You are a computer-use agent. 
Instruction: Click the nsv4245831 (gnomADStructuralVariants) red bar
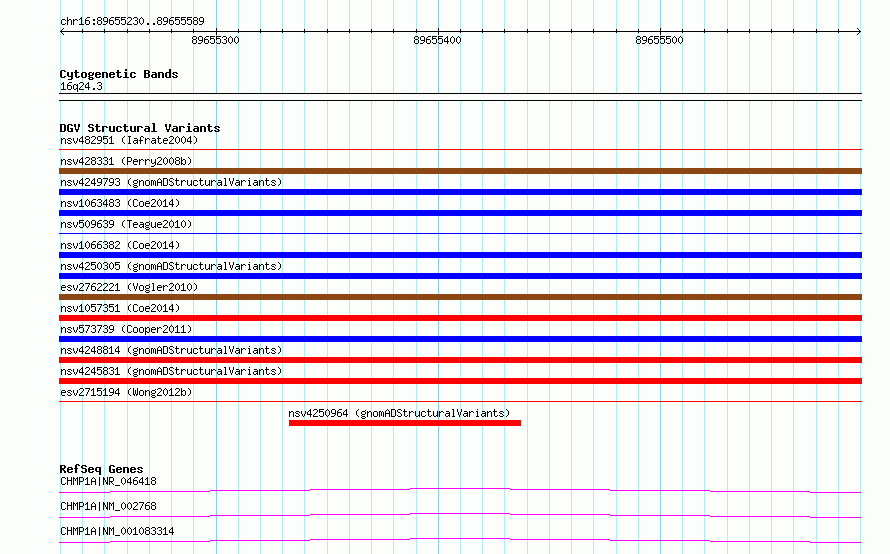460,381
